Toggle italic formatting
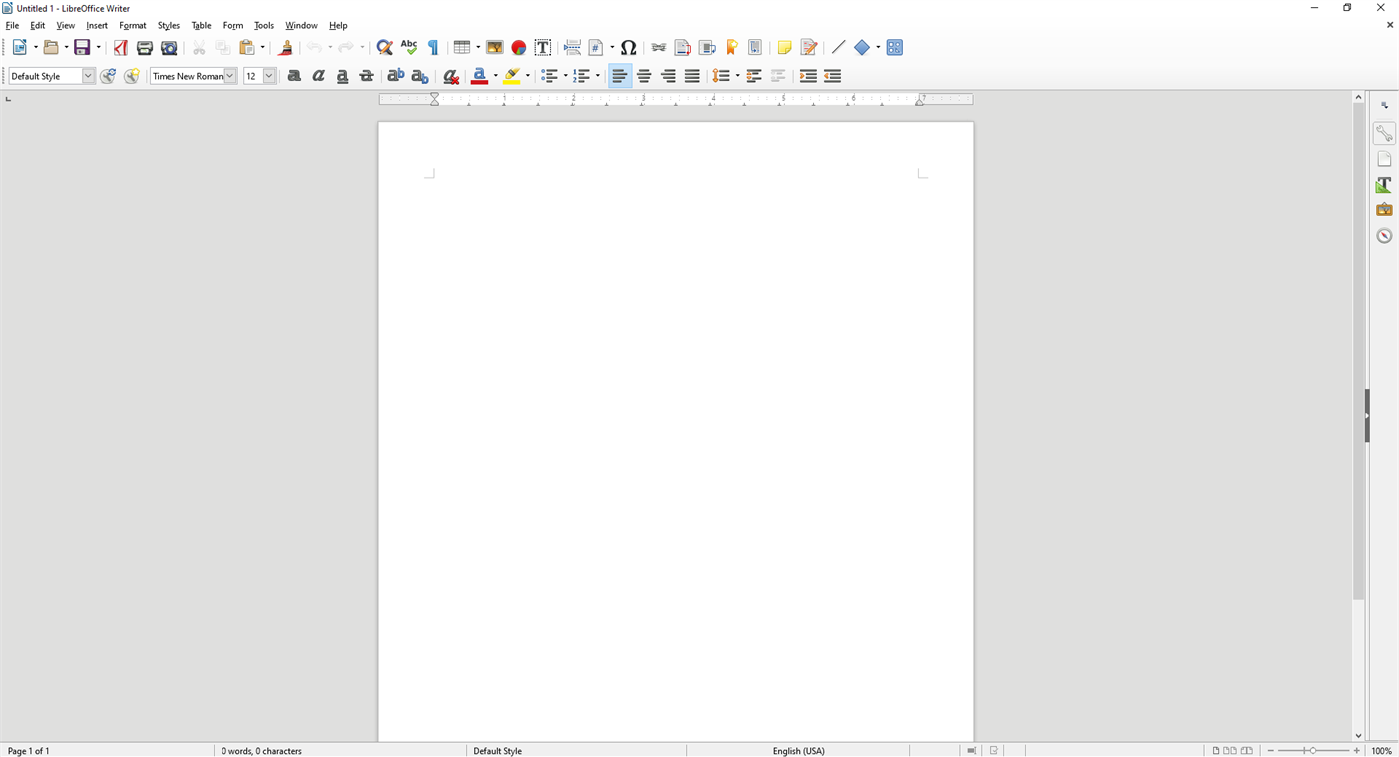Screen dimensions: 1399x757 click(x=318, y=76)
